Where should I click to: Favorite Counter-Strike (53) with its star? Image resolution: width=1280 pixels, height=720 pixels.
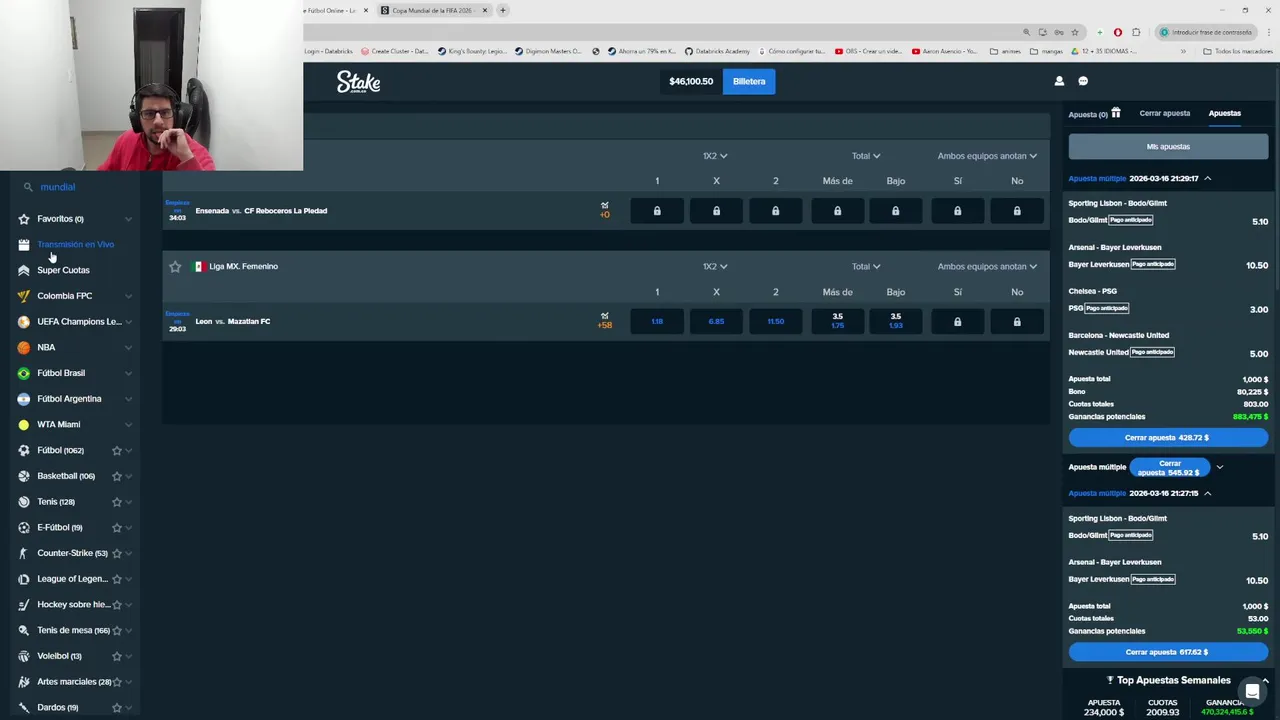point(117,553)
